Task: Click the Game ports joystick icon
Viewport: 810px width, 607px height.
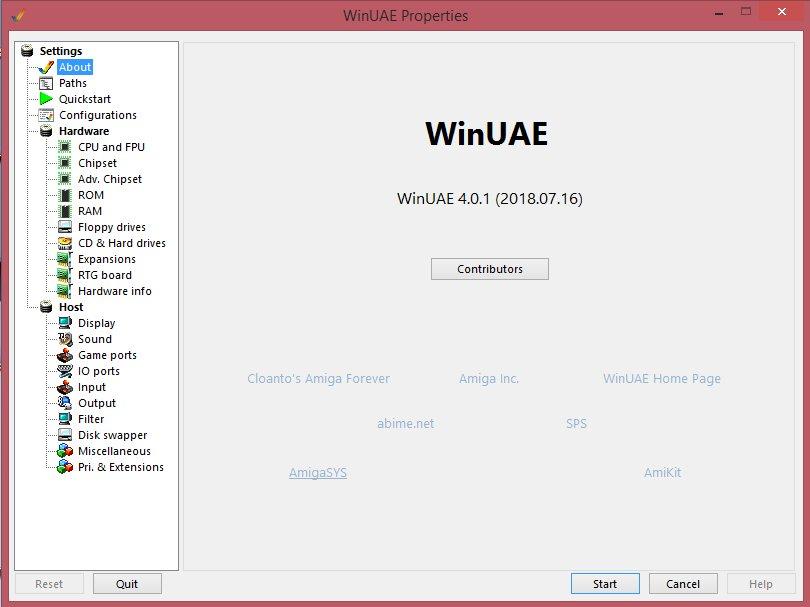Action: point(65,355)
